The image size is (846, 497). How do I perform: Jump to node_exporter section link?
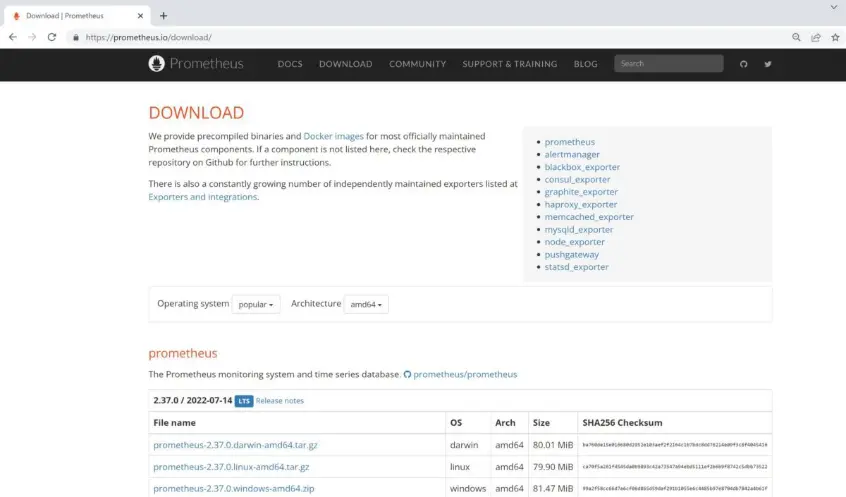575,242
